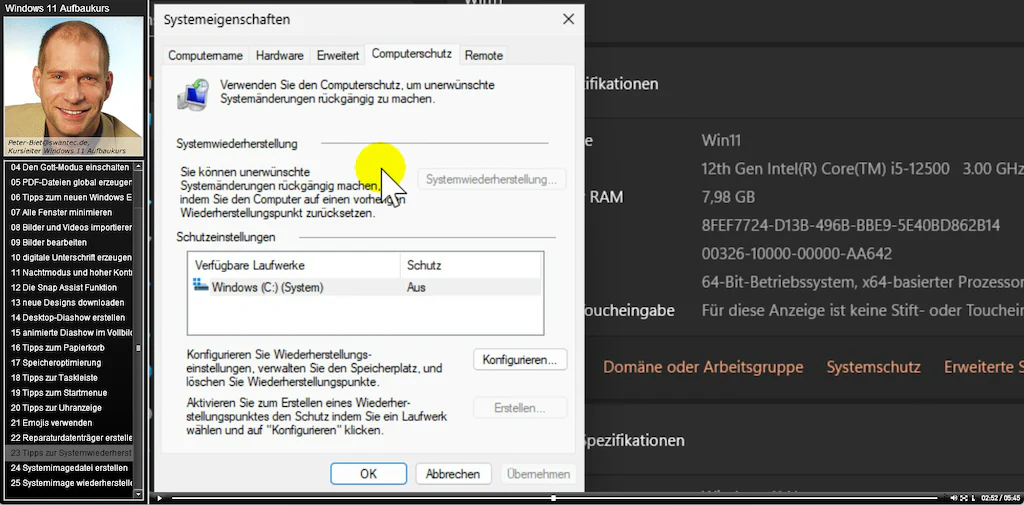Click the product ID 00326-10000-00000-AA642
This screenshot has width=1024, height=505.
click(797, 253)
